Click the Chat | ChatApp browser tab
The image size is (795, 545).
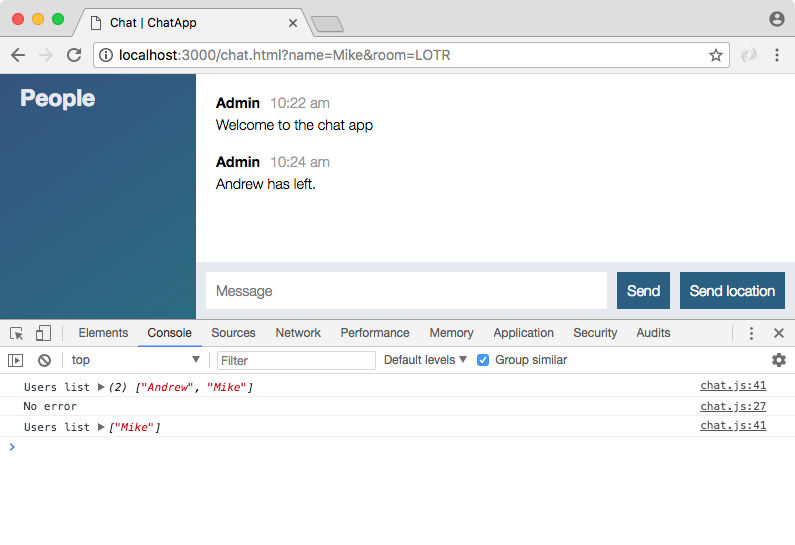(193, 23)
